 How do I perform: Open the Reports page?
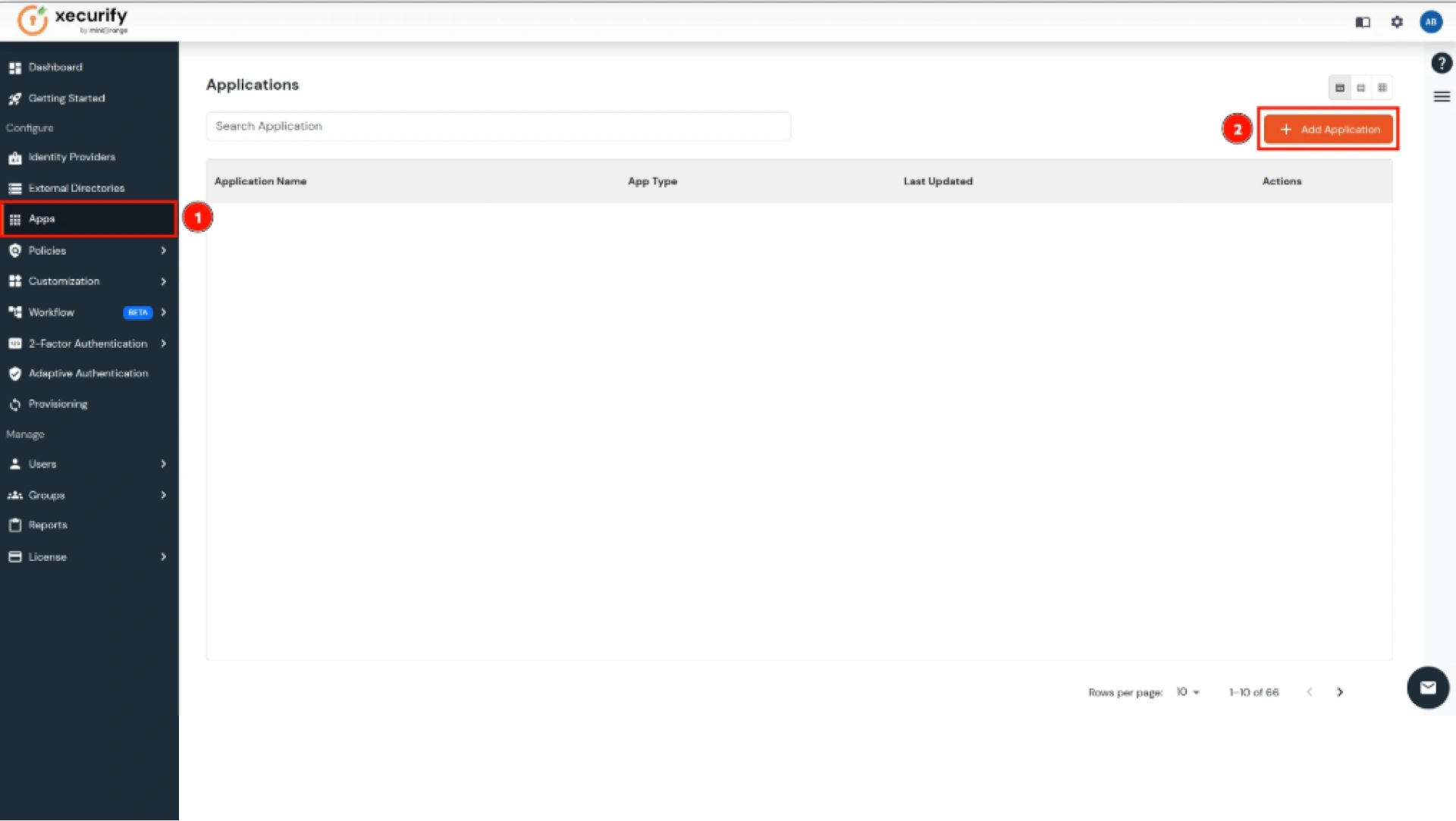(x=47, y=525)
